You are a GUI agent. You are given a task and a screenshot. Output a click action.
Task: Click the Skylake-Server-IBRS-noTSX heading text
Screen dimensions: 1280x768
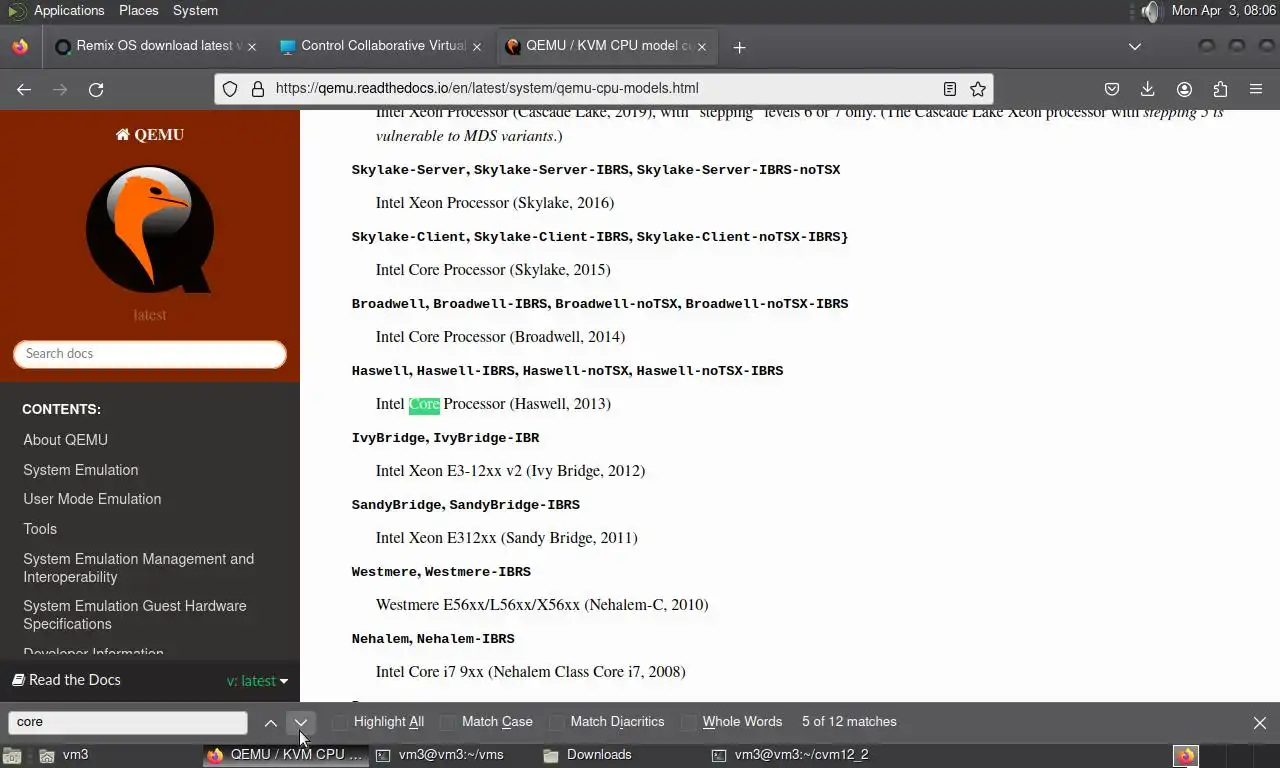click(738, 170)
